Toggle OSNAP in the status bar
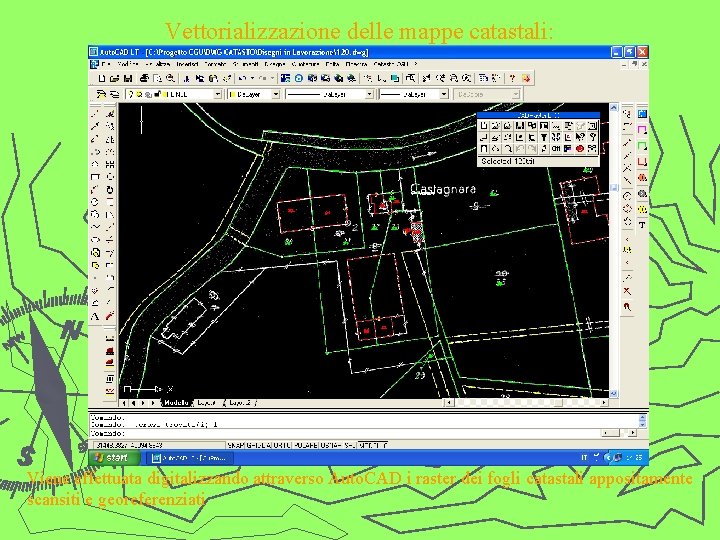720x540 pixels. click(x=331, y=445)
